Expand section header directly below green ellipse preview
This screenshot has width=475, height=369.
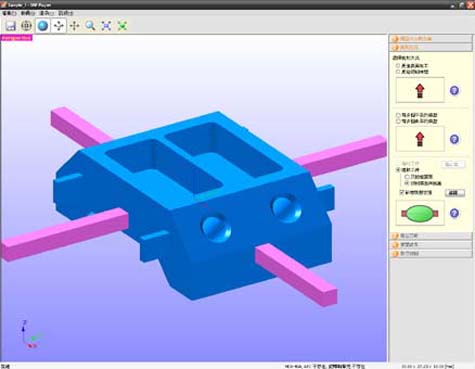point(431,236)
